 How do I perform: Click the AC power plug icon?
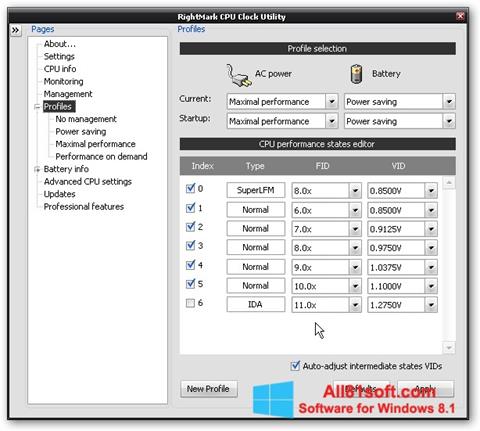238,75
